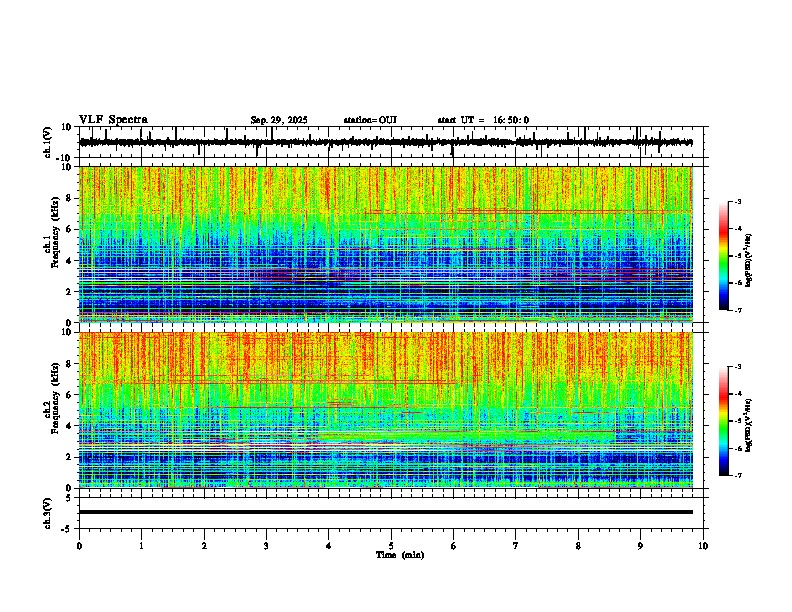The image size is (792, 612).
Task: Click the ch.1 color scale PSD unit label
Action: 748,261
